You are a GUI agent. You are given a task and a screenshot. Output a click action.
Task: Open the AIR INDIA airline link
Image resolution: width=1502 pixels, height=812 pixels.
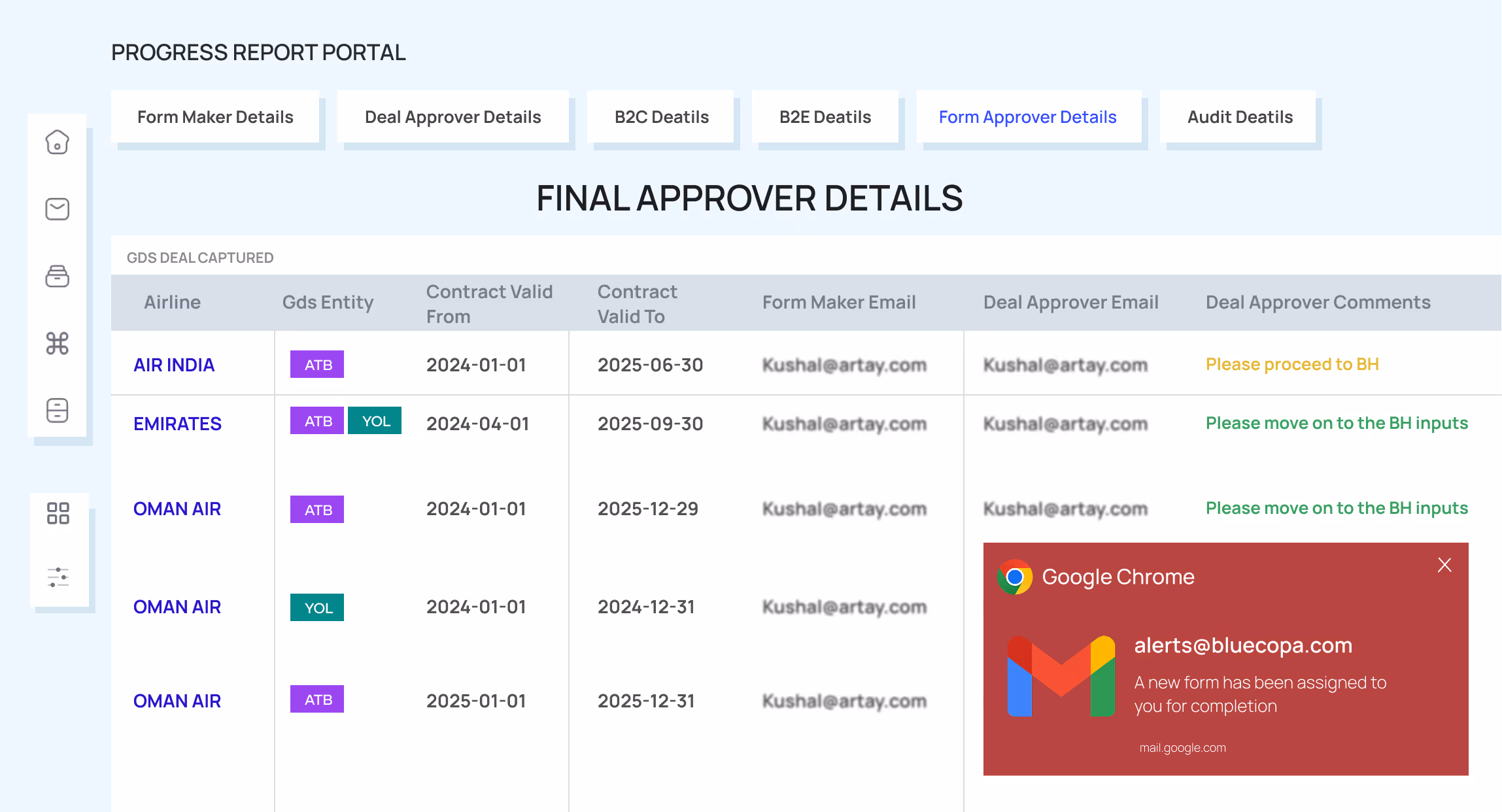pos(174,365)
